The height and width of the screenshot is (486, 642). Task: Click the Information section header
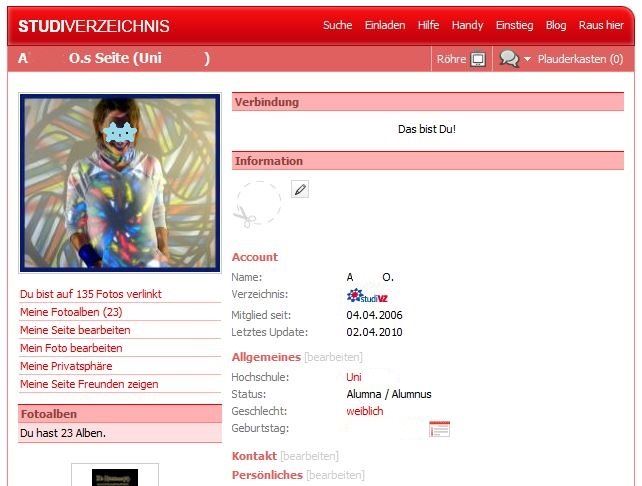(428, 161)
